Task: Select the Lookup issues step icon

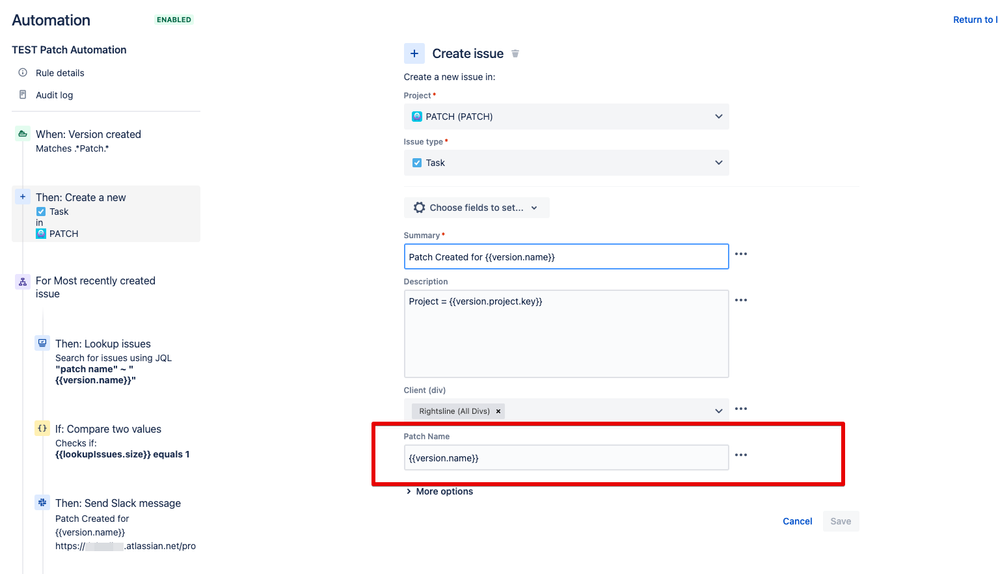Action: coord(42,343)
